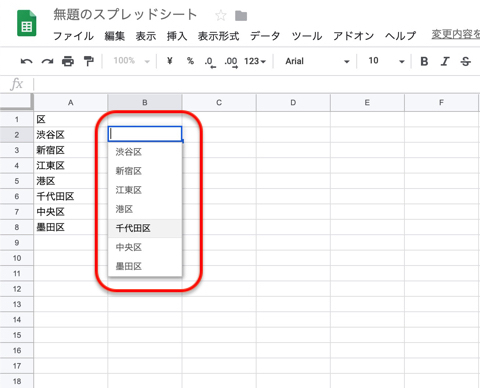Choose 中央区 from the dropdown list

(145, 247)
